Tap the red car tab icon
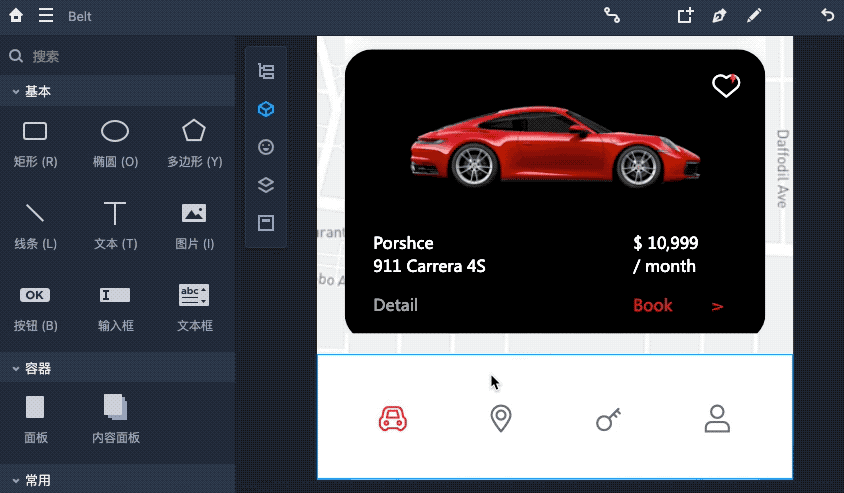Screen dimensions: 844x493 tap(392, 419)
